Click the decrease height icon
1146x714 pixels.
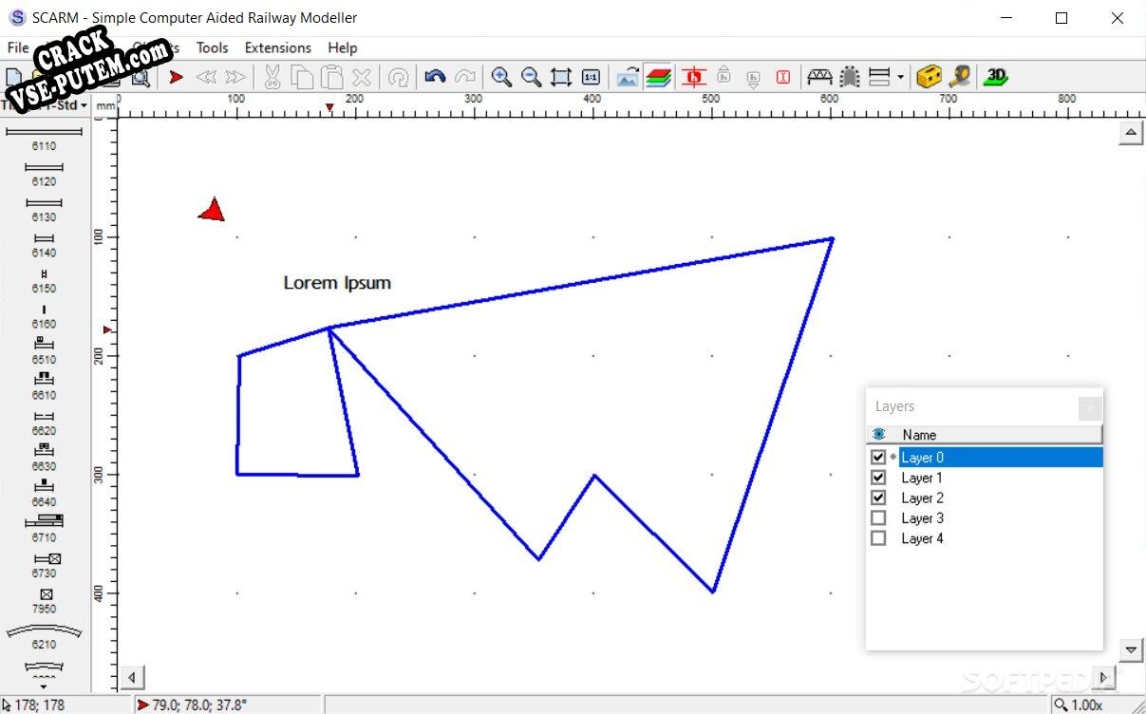pos(754,79)
